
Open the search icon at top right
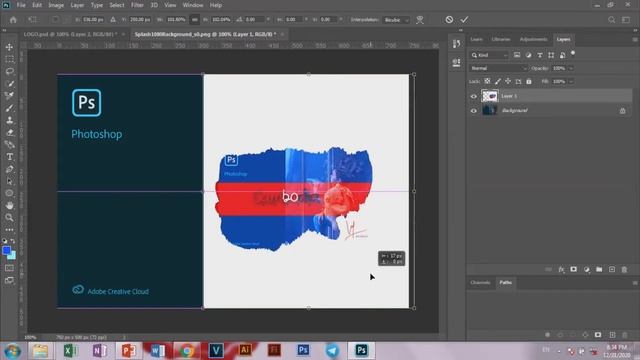click(611, 20)
